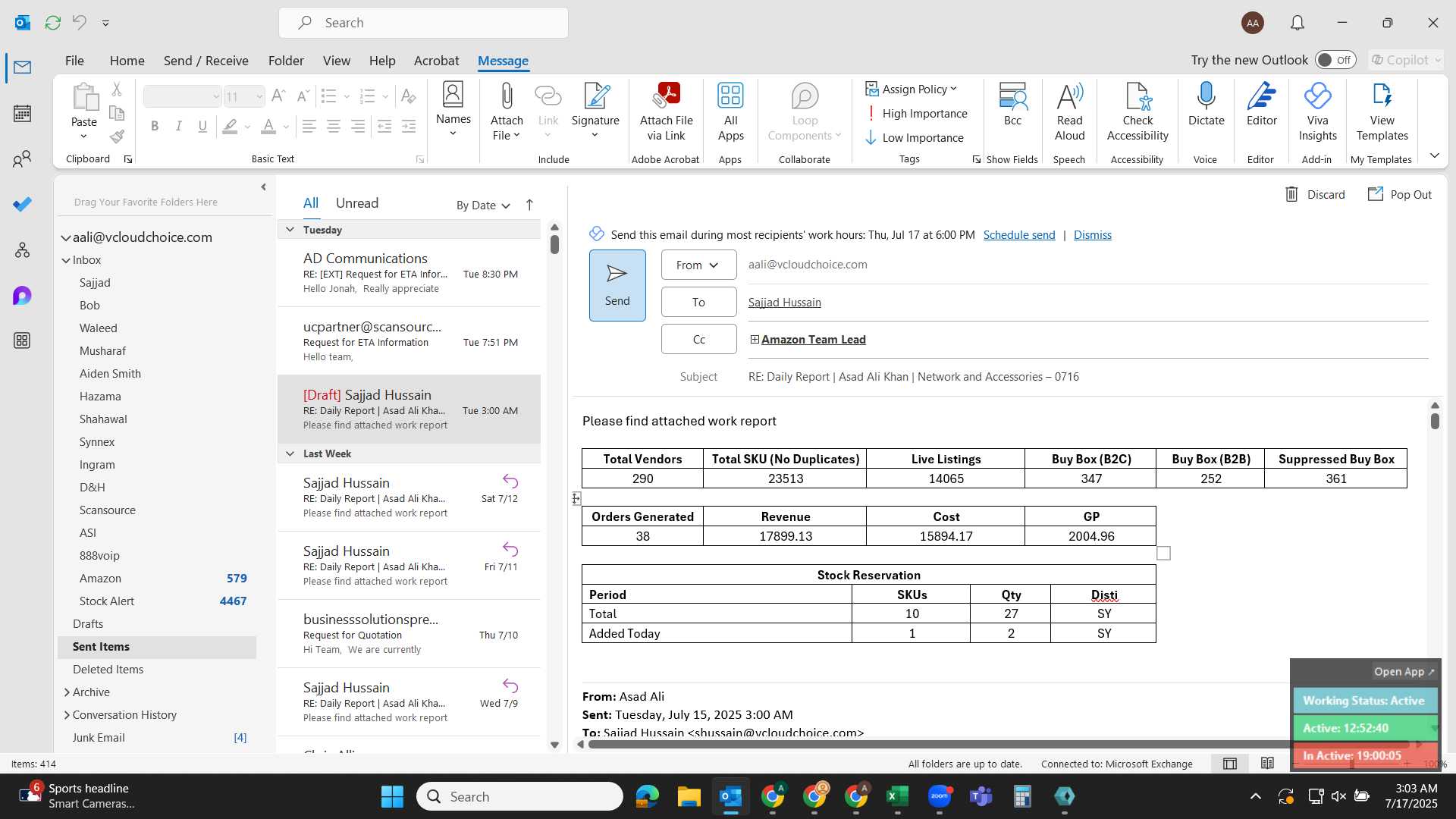Toggle Low Importance tag

(915, 137)
